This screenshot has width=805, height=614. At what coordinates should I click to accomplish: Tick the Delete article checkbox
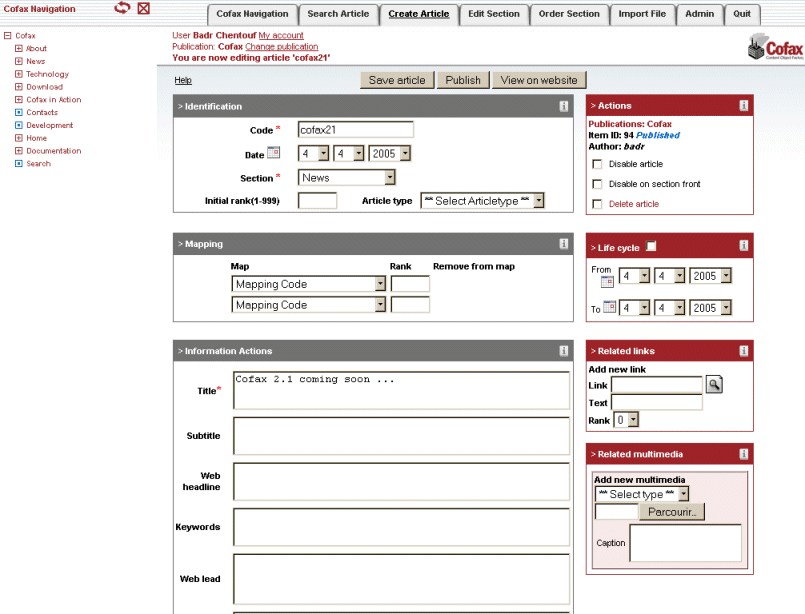click(597, 204)
